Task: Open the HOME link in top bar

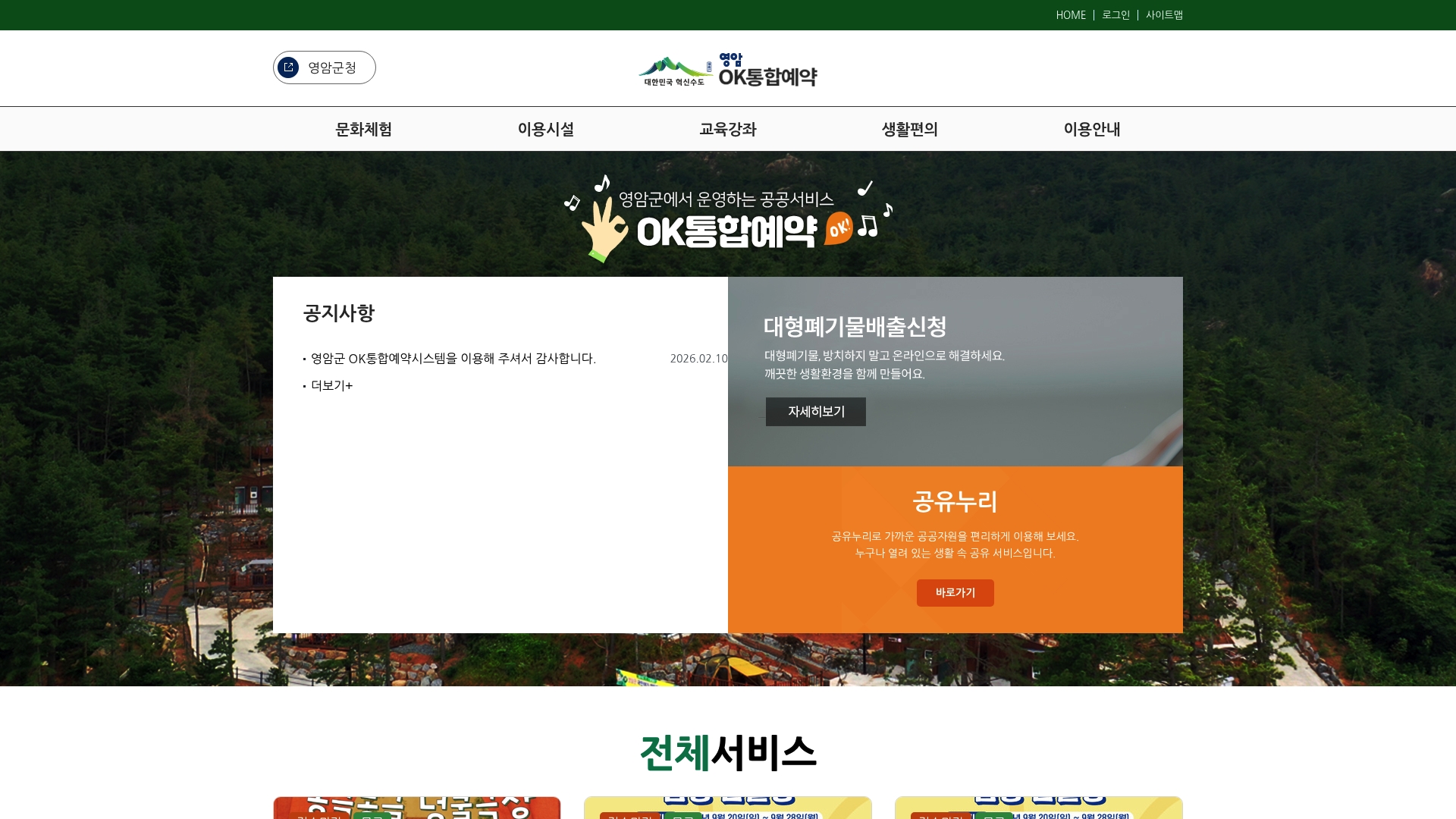Action: point(1071,15)
